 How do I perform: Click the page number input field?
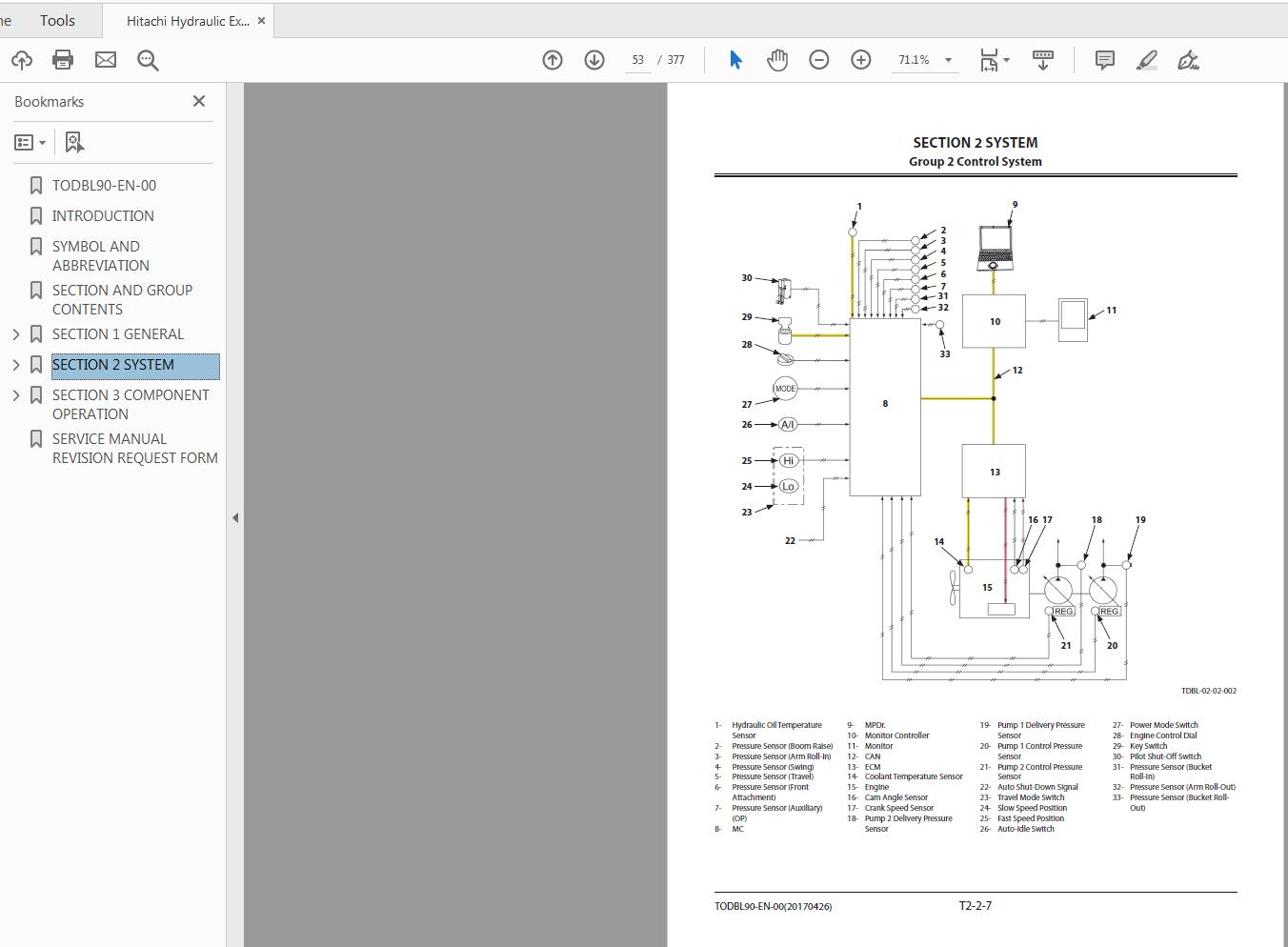tap(637, 60)
